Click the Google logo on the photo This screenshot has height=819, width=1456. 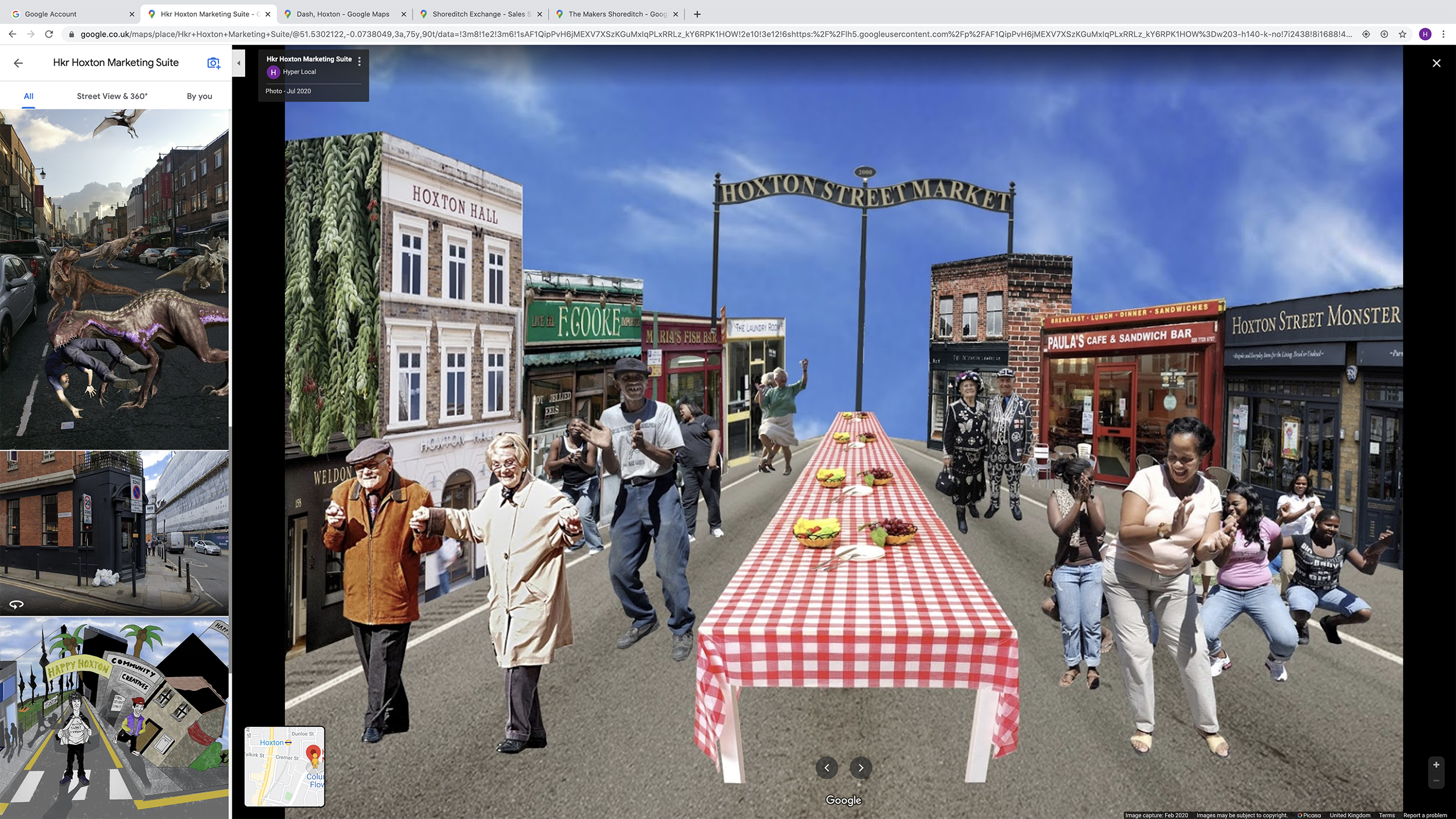(843, 800)
